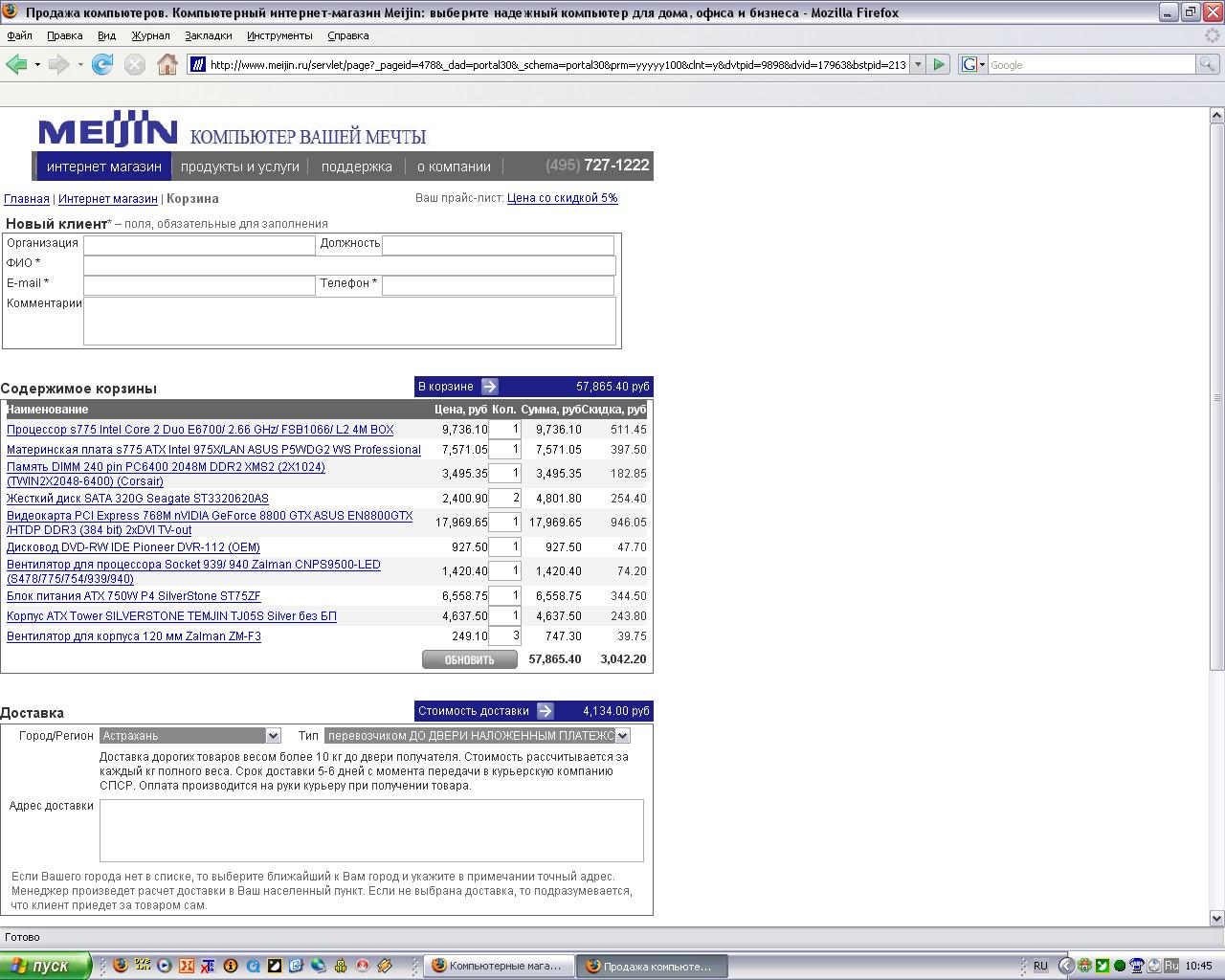Image resolution: width=1225 pixels, height=980 pixels.
Task: Click the Телефон input field
Action: (x=498, y=285)
